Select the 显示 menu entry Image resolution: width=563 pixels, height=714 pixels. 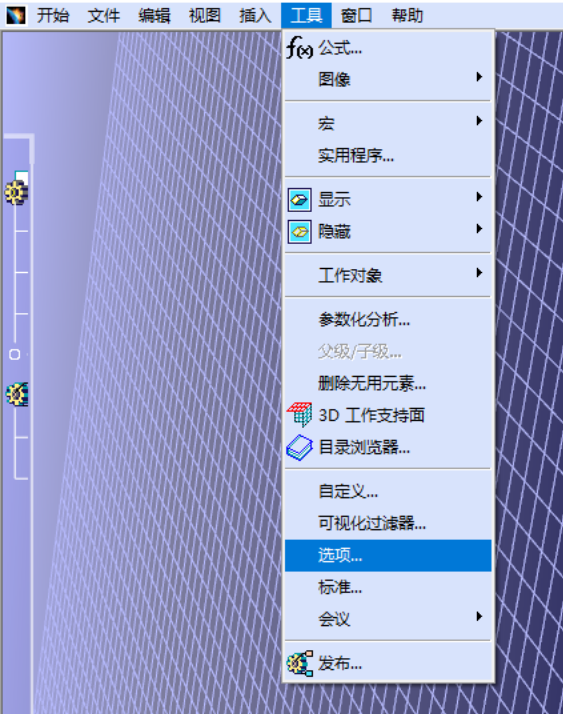388,199
